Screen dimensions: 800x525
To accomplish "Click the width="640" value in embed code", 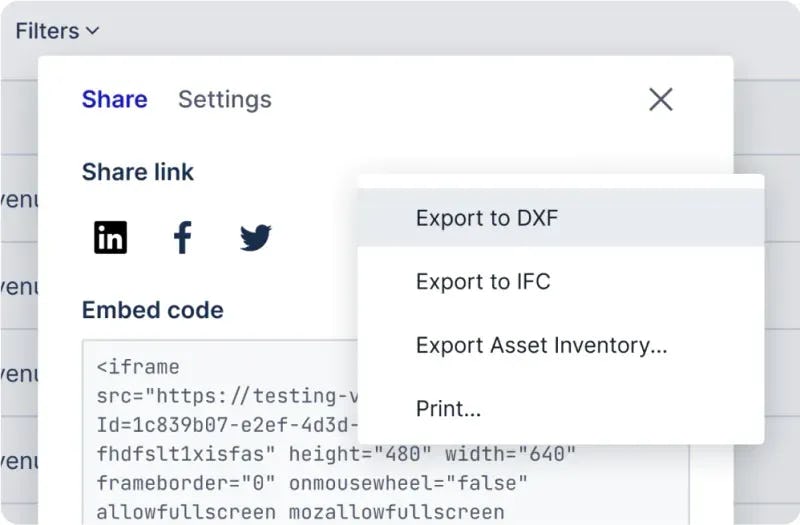I will [x=510, y=455].
